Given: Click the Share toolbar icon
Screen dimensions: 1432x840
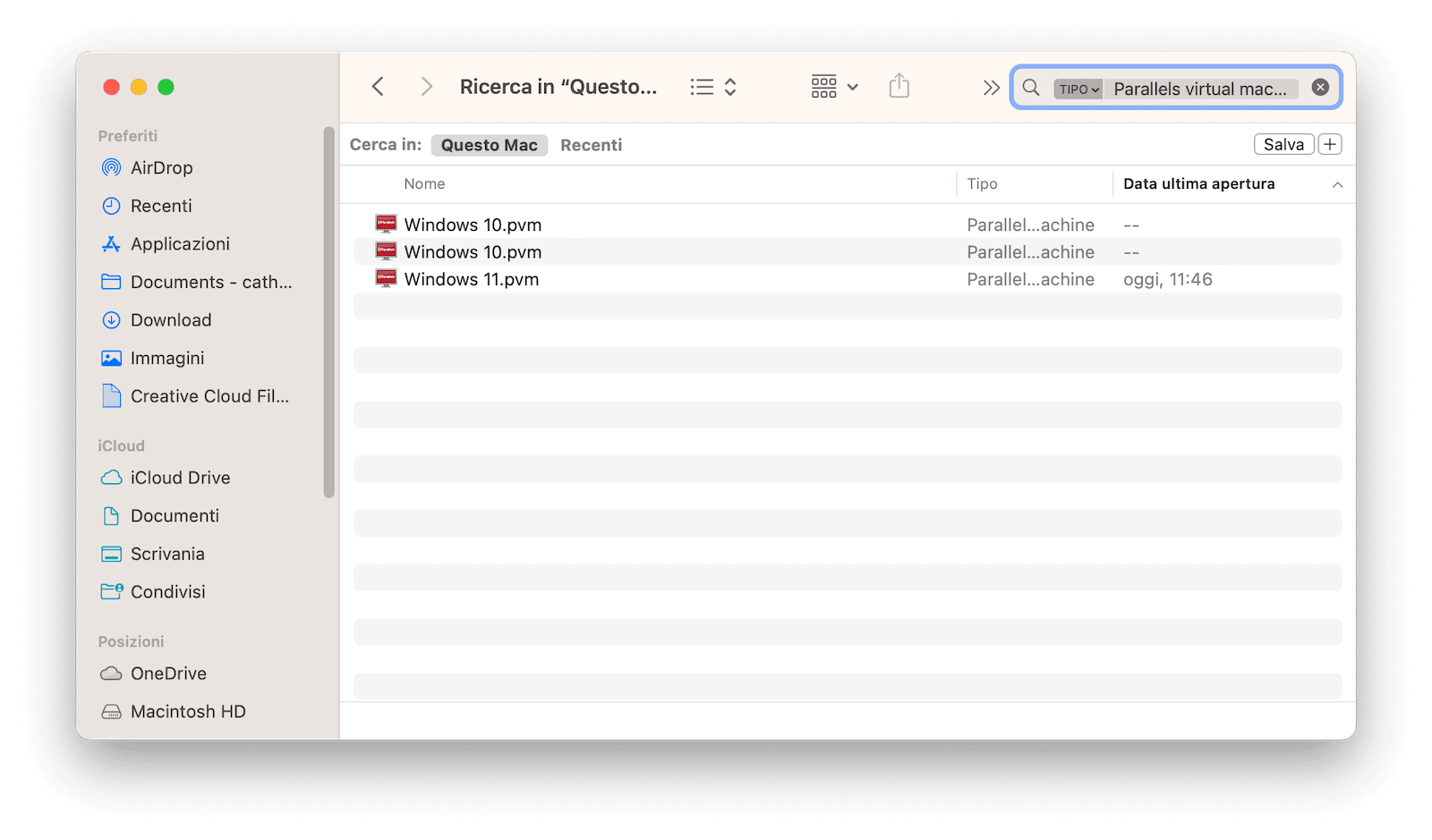Looking at the screenshot, I should pyautogui.click(x=899, y=86).
